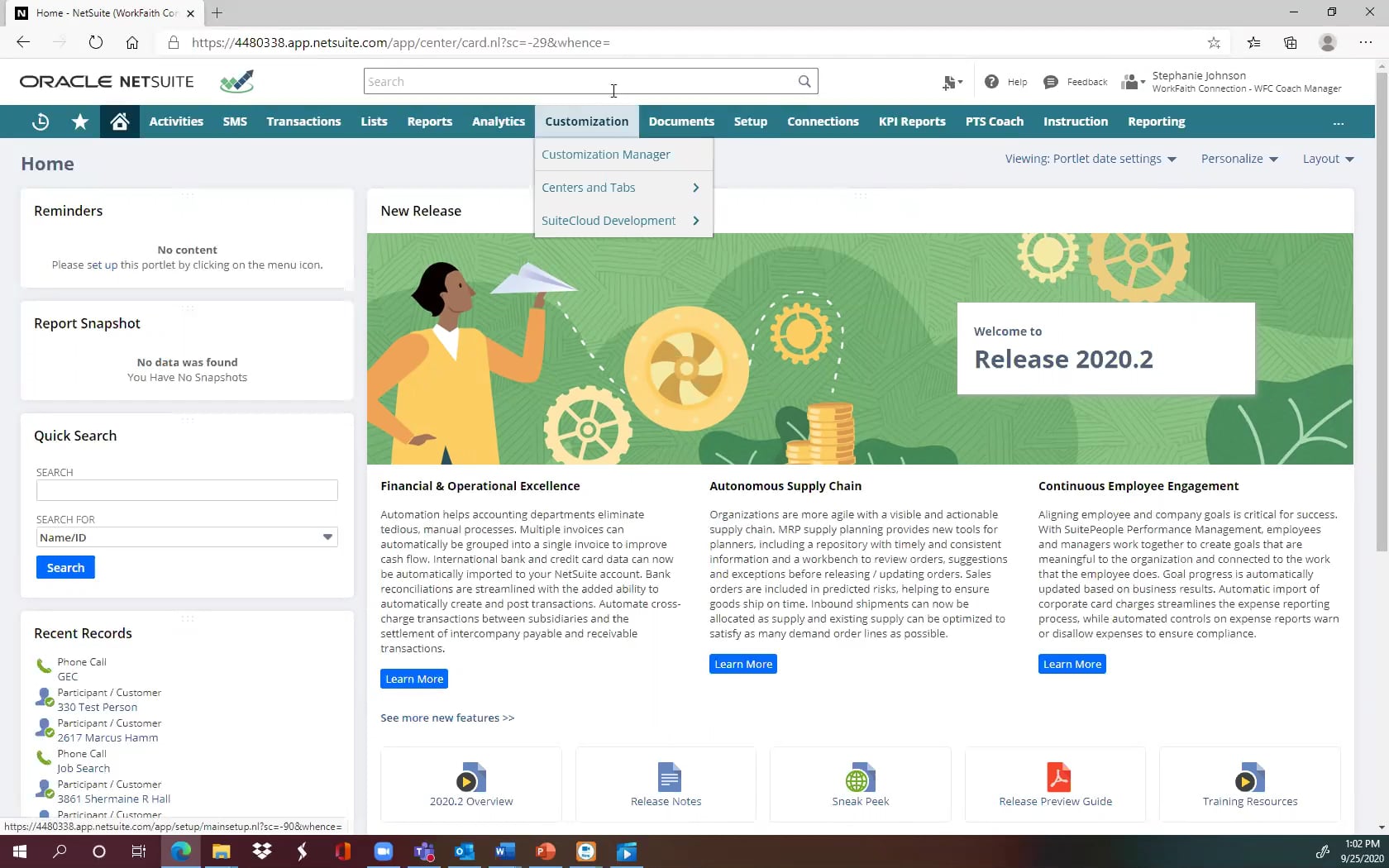Click the Training Resources icon
The image size is (1389, 868).
tap(1249, 777)
